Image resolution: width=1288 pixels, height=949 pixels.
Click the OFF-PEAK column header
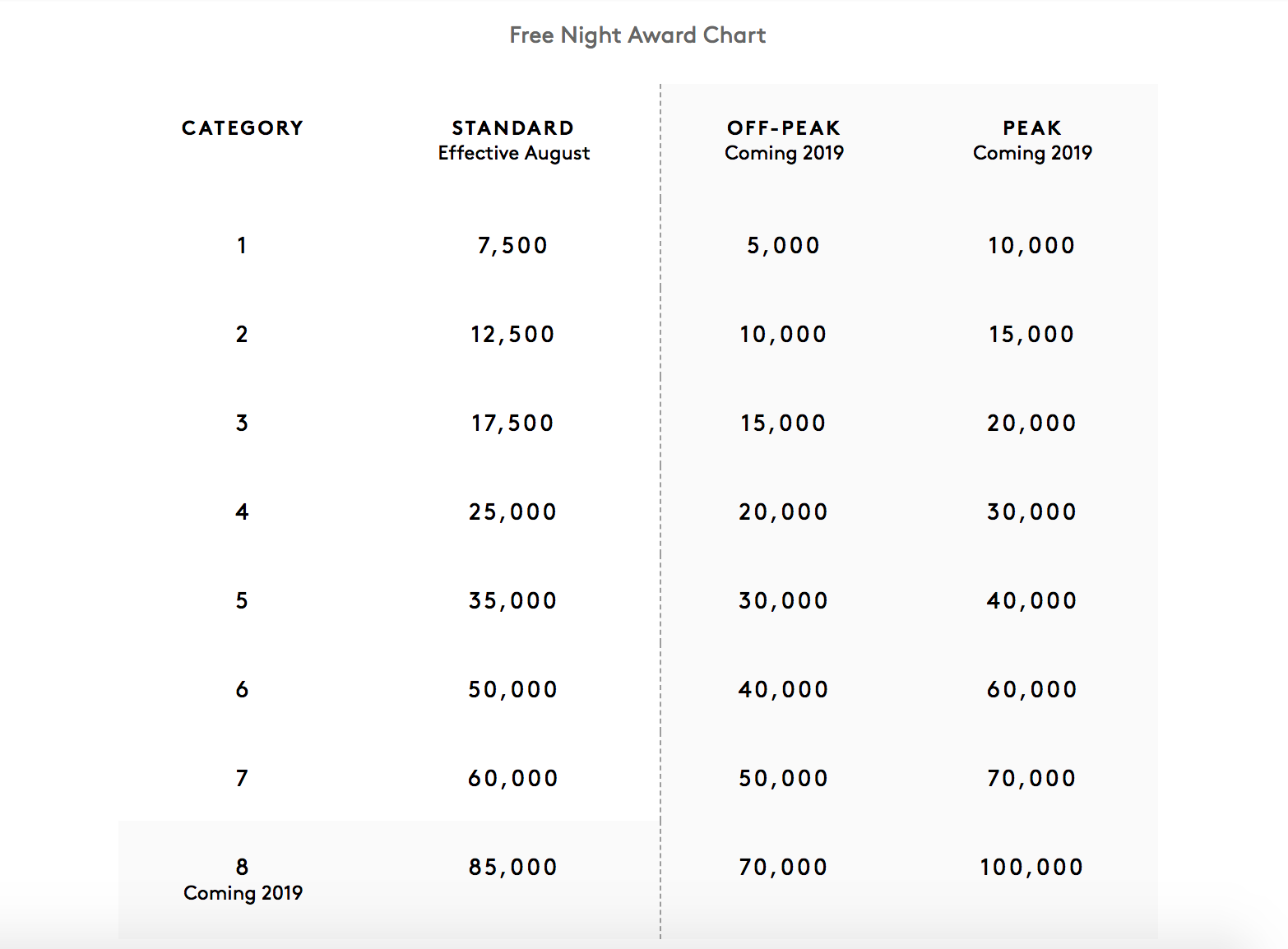pyautogui.click(x=784, y=128)
